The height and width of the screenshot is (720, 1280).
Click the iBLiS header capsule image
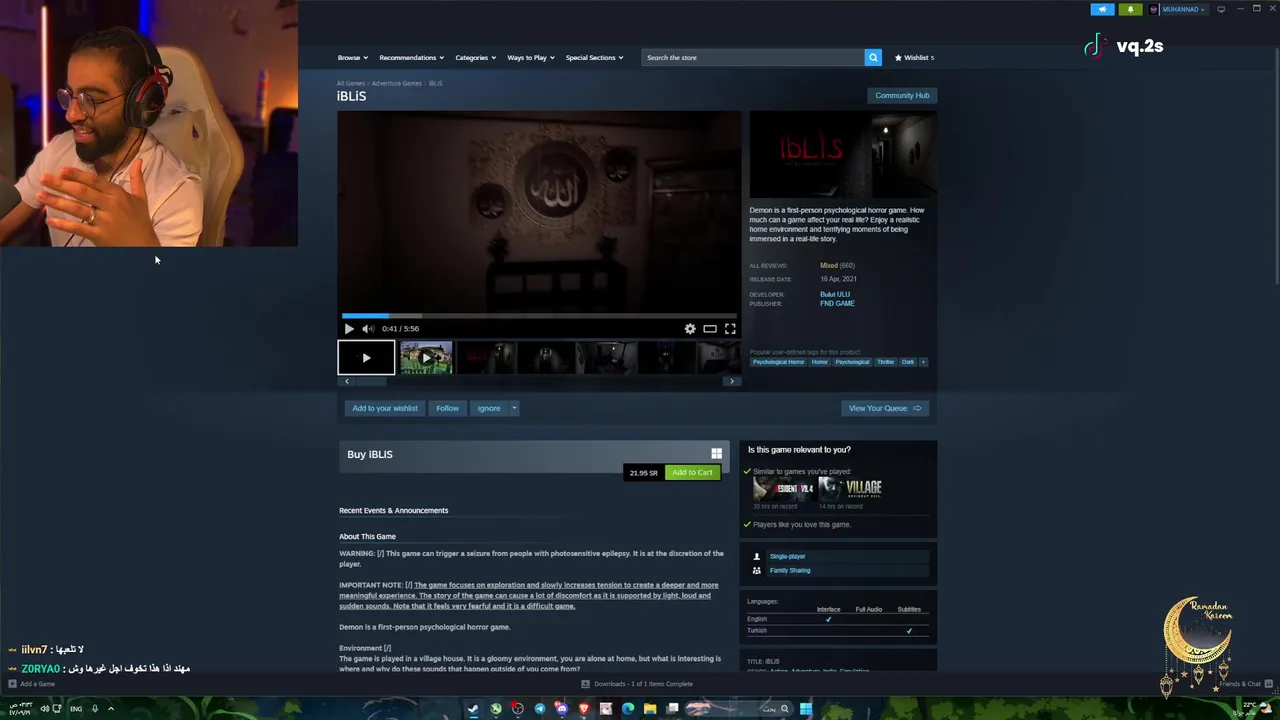click(843, 155)
